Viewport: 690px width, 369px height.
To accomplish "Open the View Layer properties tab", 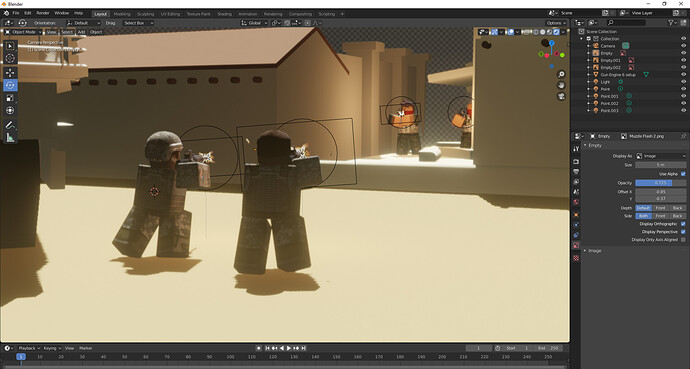I will (x=576, y=182).
